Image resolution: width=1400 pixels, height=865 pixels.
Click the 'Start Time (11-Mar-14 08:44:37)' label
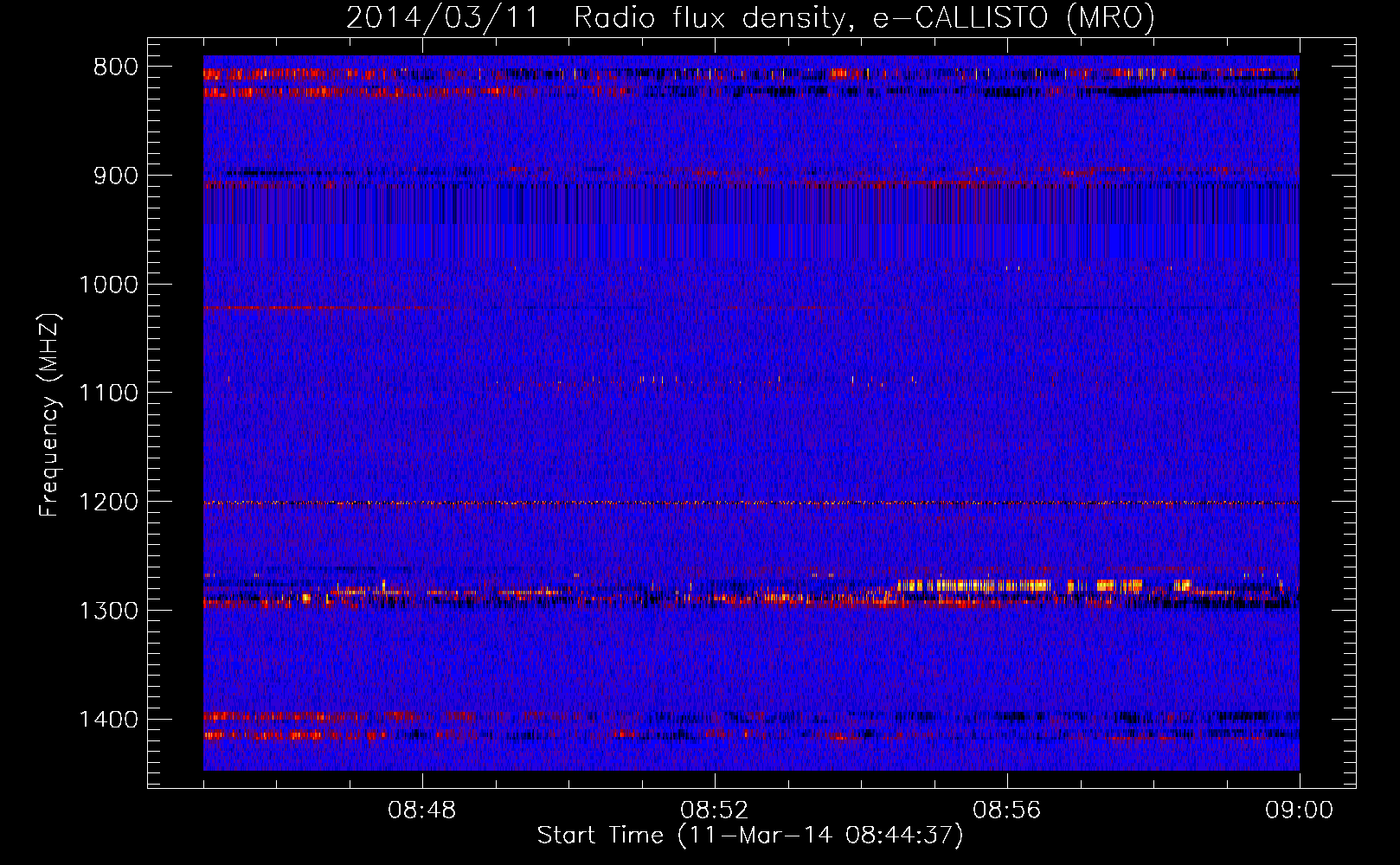750,836
